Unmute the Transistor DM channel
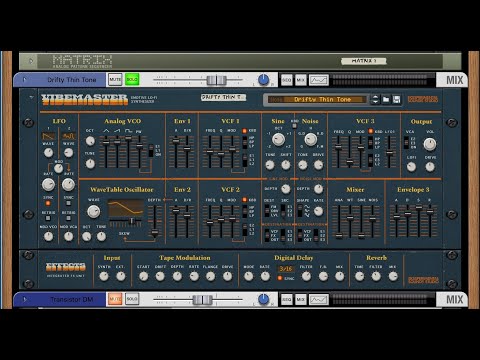 click(115, 299)
